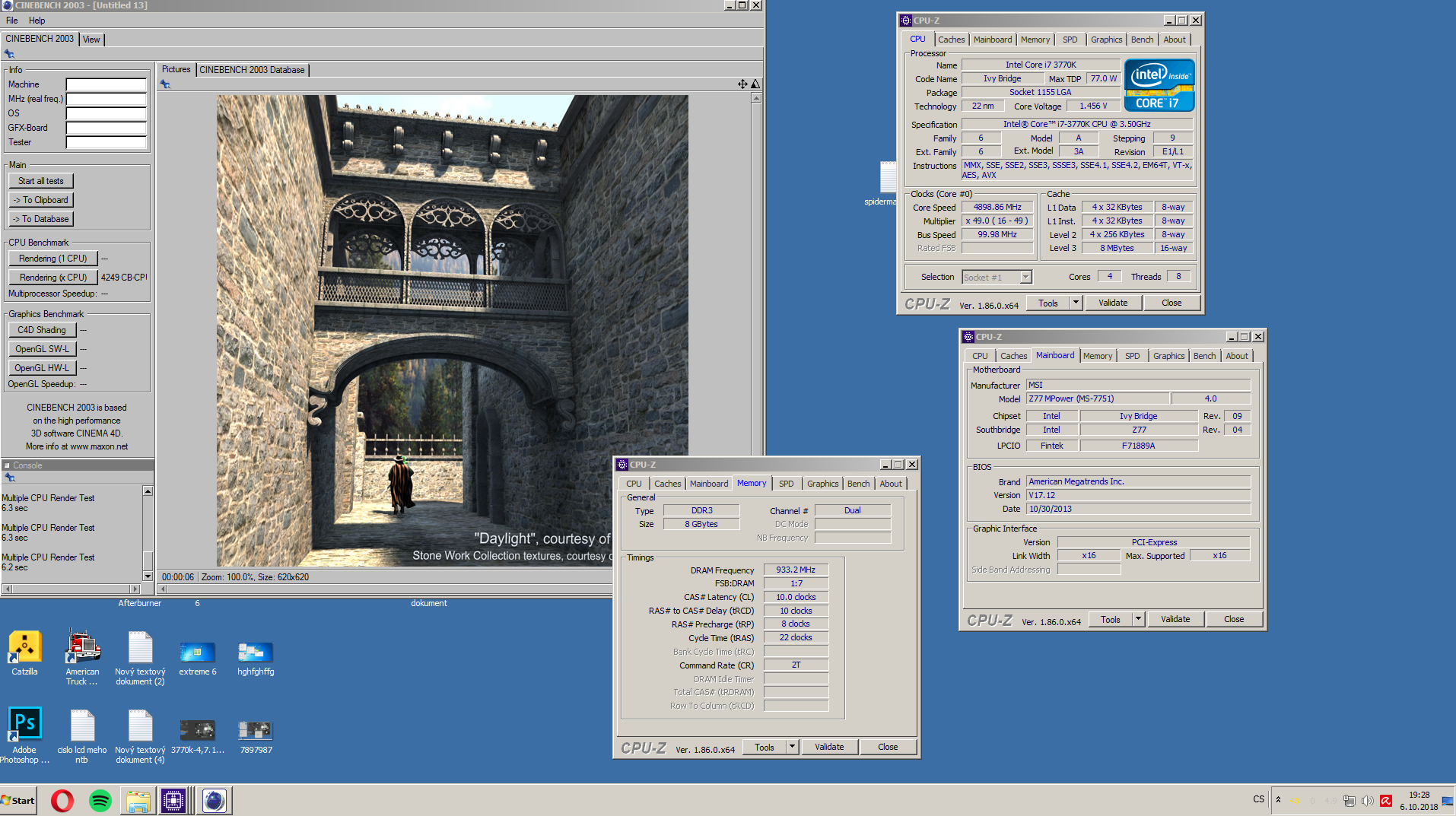This screenshot has height=816, width=1456.
Task: Click Validate in the Mainboard CPU-Z window
Action: point(1175,619)
